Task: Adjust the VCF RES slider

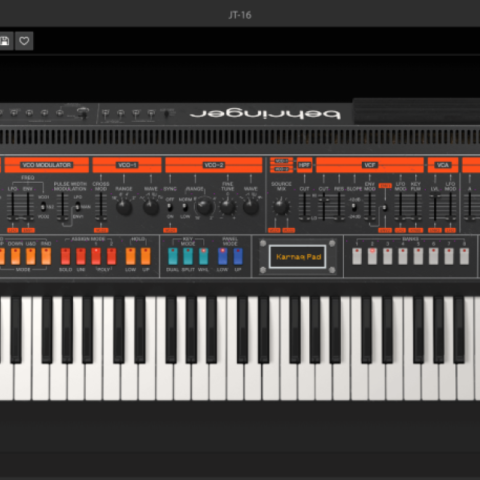Action: click(x=339, y=207)
